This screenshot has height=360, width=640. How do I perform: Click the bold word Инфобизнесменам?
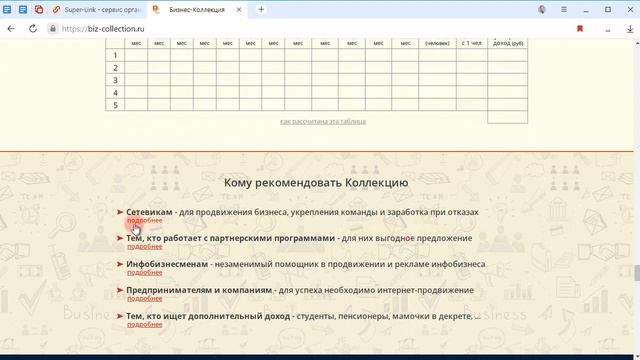[x=167, y=264]
